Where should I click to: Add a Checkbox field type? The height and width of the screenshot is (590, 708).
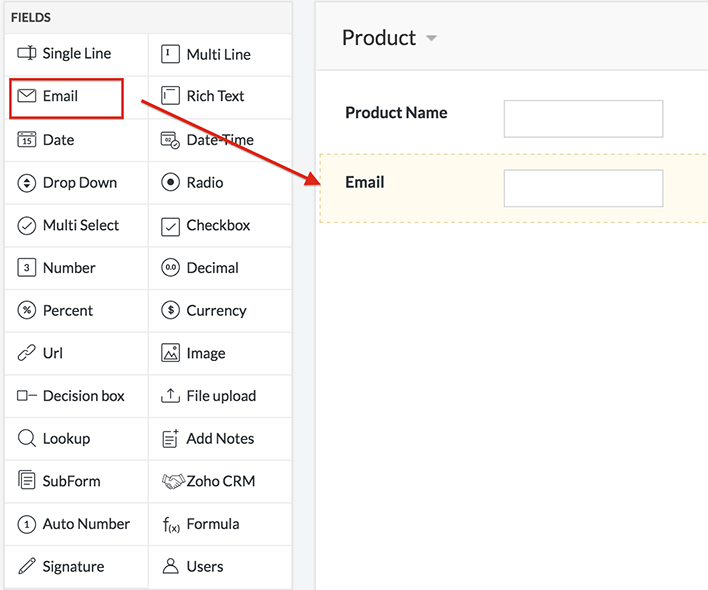217,226
